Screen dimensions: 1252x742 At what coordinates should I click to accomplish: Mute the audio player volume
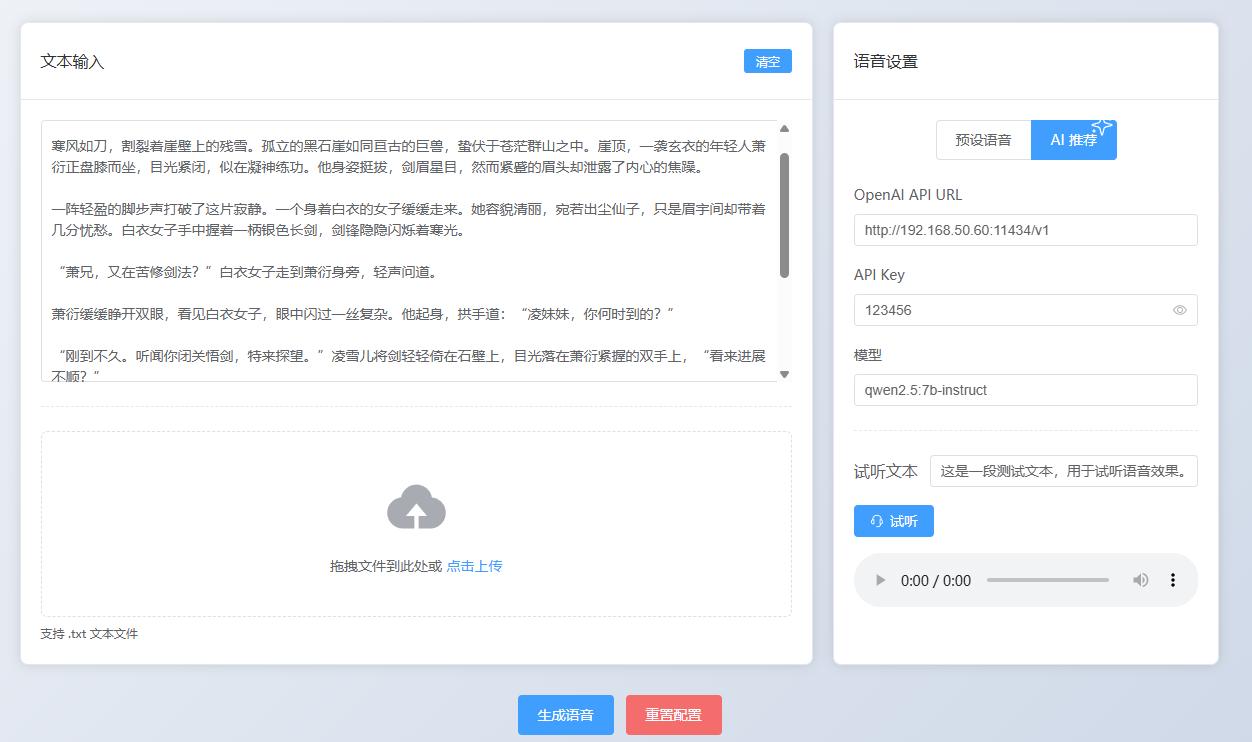pos(1140,580)
